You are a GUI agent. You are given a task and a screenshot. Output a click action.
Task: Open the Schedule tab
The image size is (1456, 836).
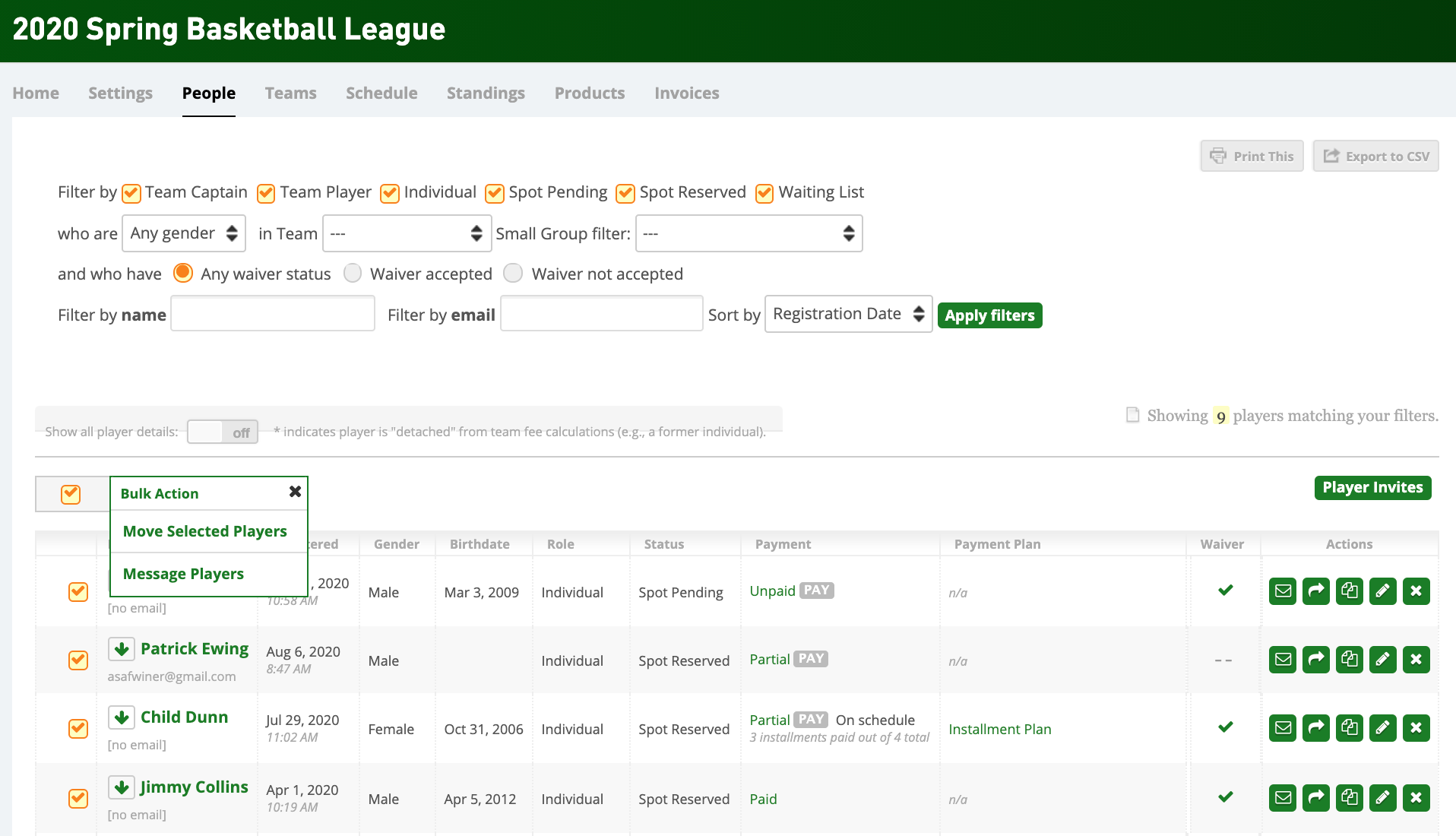(x=381, y=93)
